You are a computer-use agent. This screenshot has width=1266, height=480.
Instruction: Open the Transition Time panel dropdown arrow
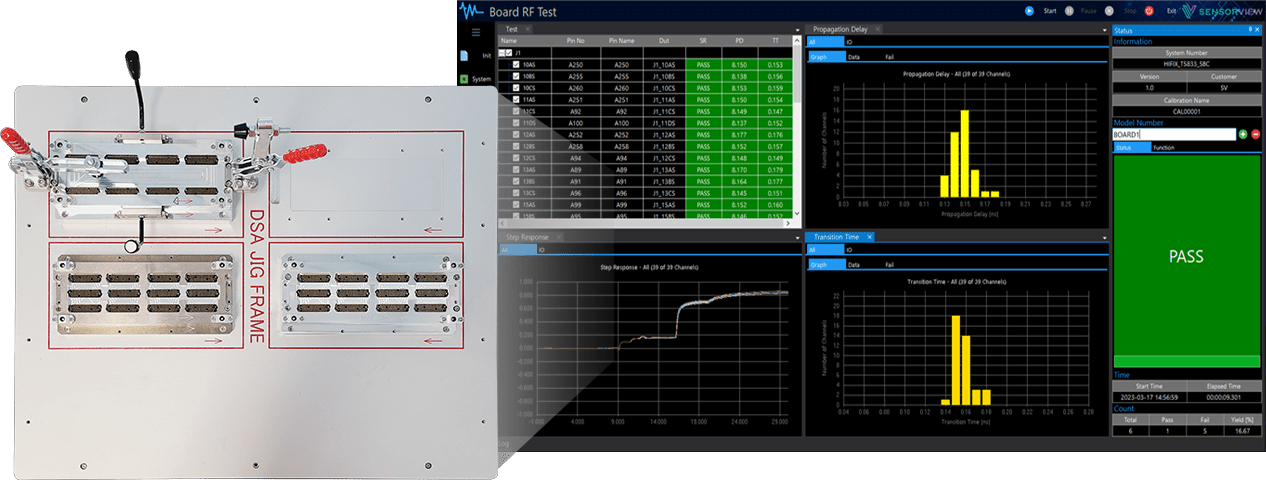(1104, 238)
